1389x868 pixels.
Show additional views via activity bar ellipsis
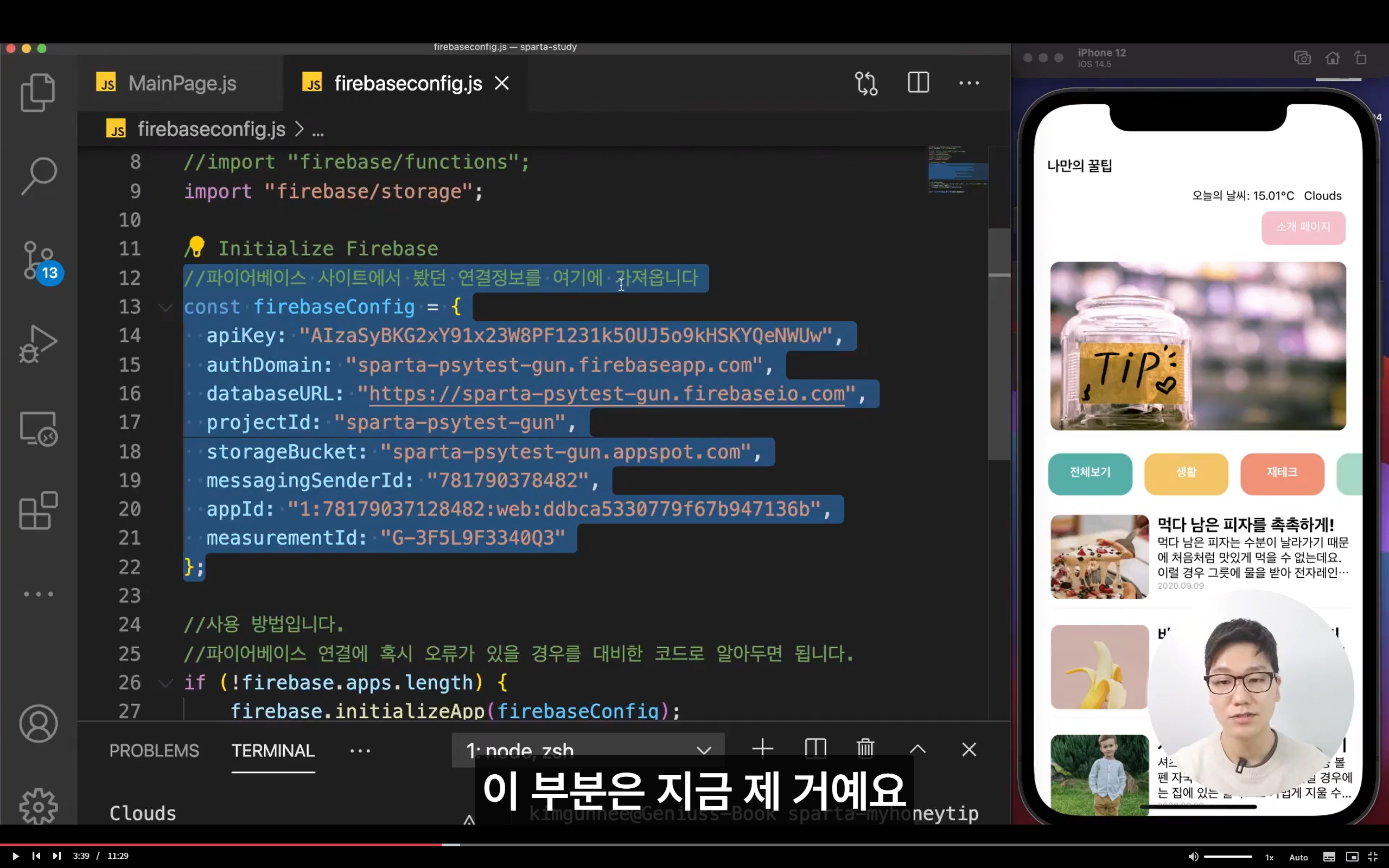38,594
